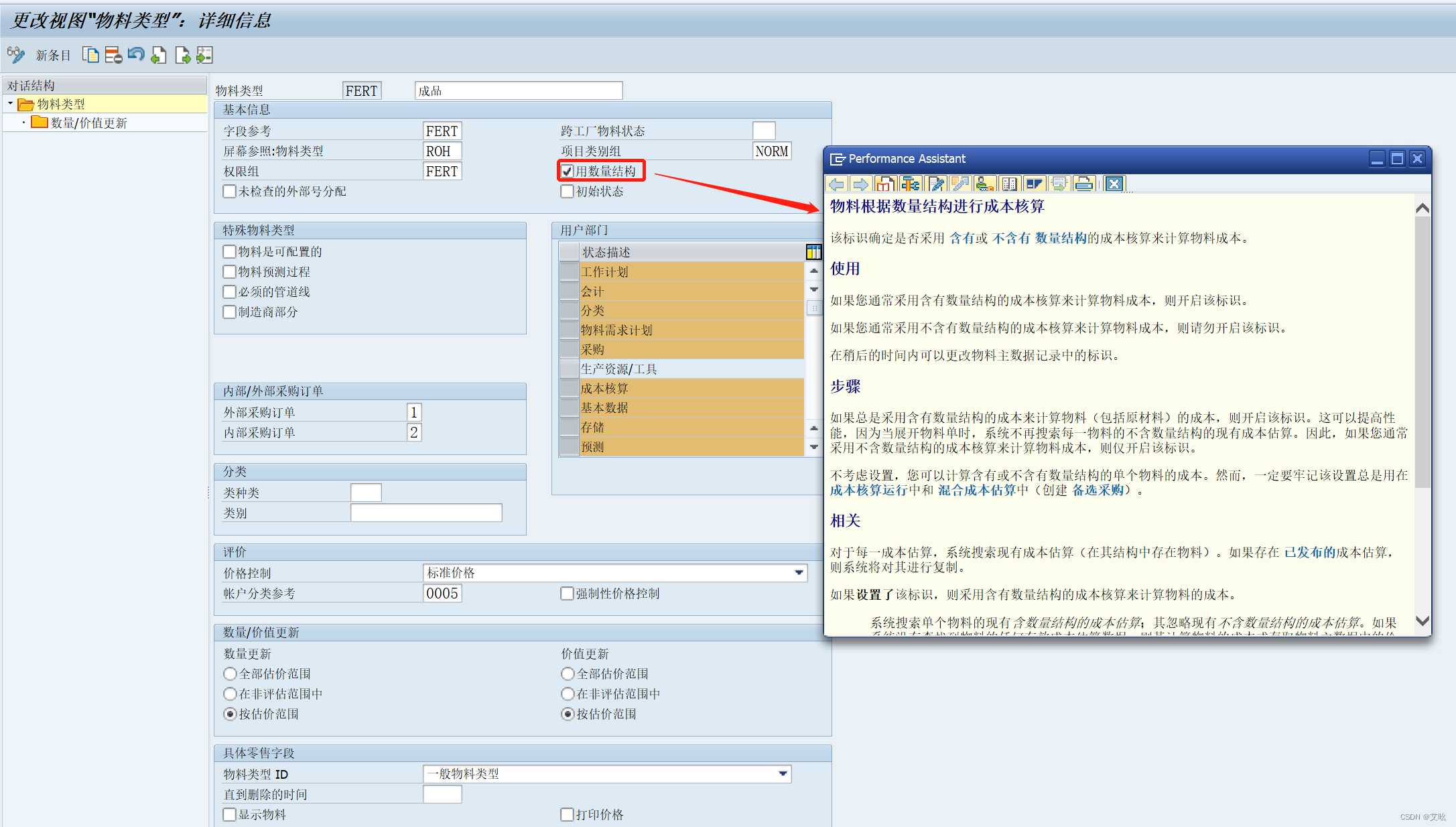The image size is (1456, 827).
Task: Open the 价格控制 dropdown
Action: (x=799, y=572)
